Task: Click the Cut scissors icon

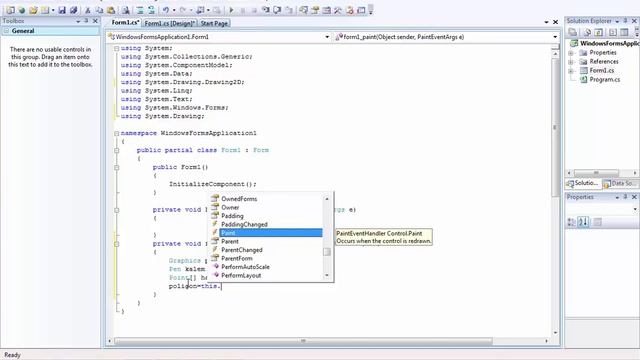Action: (88, 10)
